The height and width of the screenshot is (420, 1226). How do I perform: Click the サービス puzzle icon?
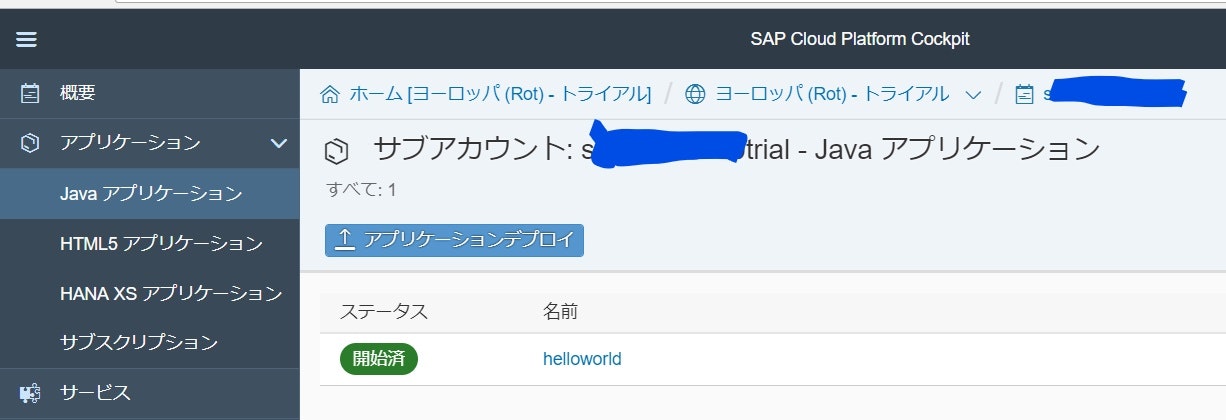pyautogui.click(x=30, y=393)
